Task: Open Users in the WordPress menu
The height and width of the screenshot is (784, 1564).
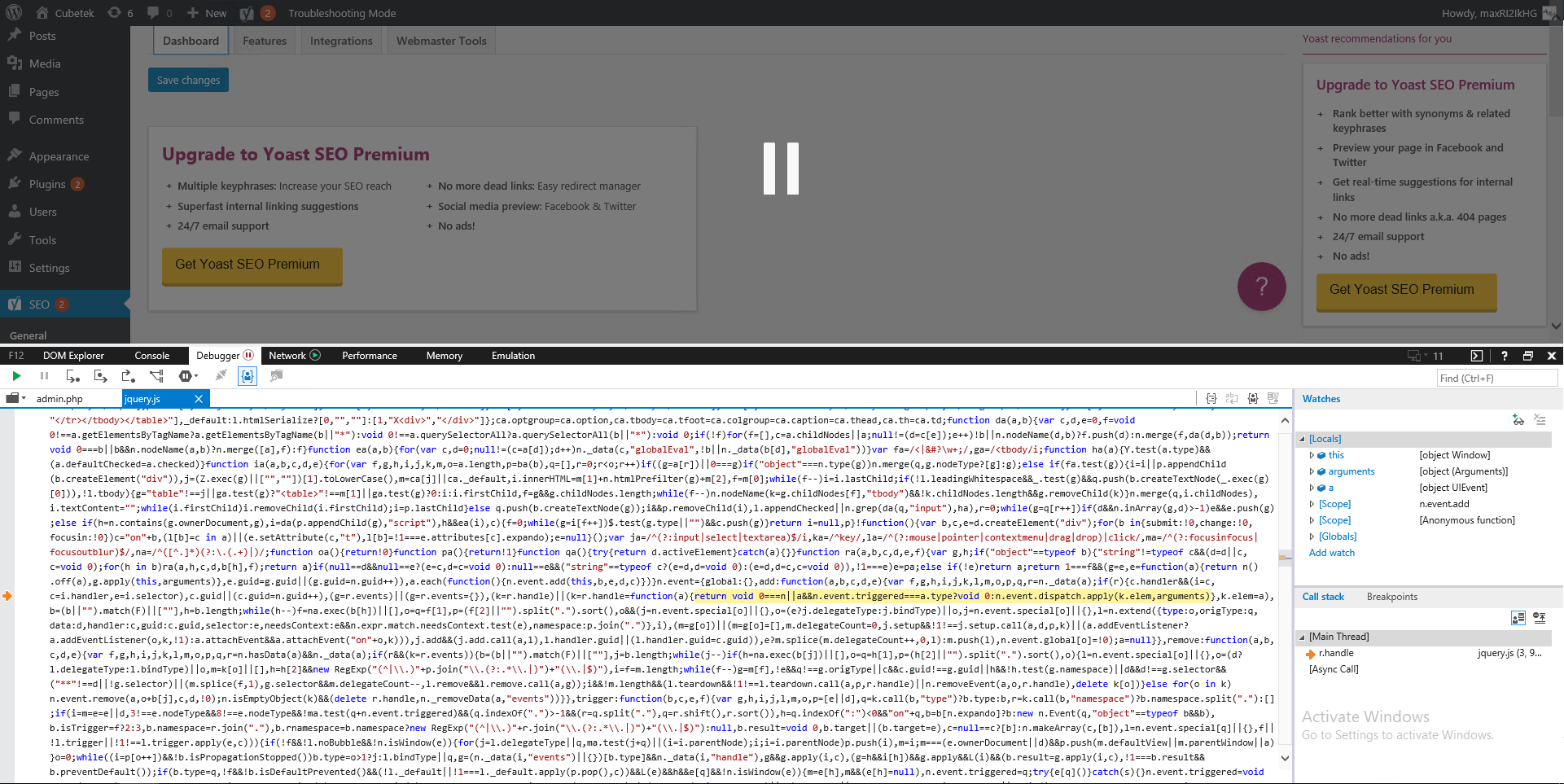Action: (x=65, y=212)
